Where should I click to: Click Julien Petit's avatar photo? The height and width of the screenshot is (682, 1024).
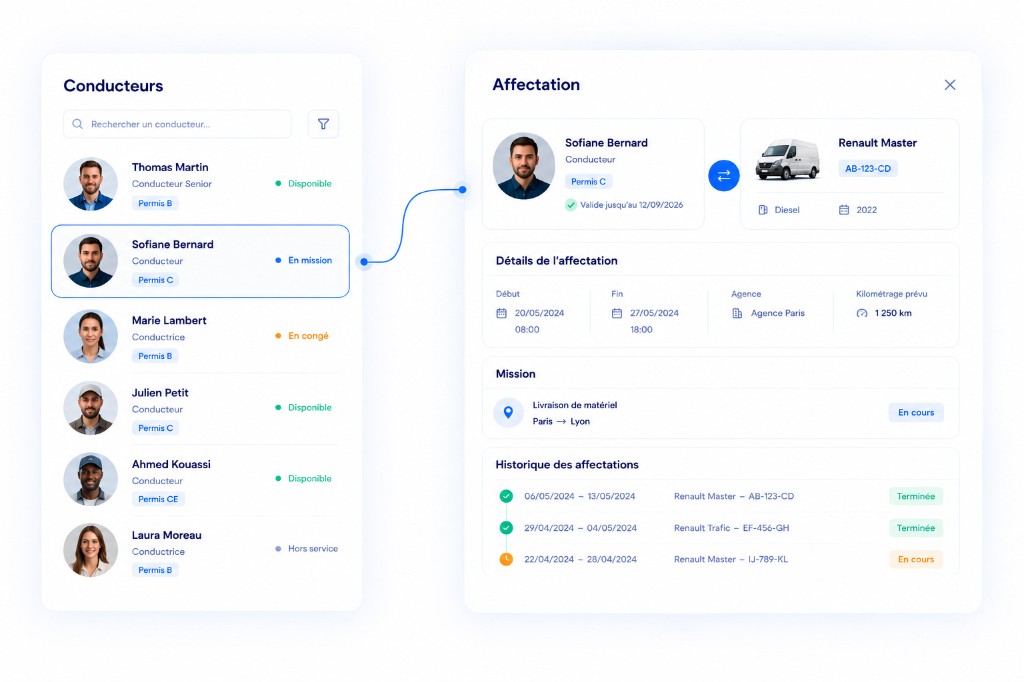pos(91,408)
